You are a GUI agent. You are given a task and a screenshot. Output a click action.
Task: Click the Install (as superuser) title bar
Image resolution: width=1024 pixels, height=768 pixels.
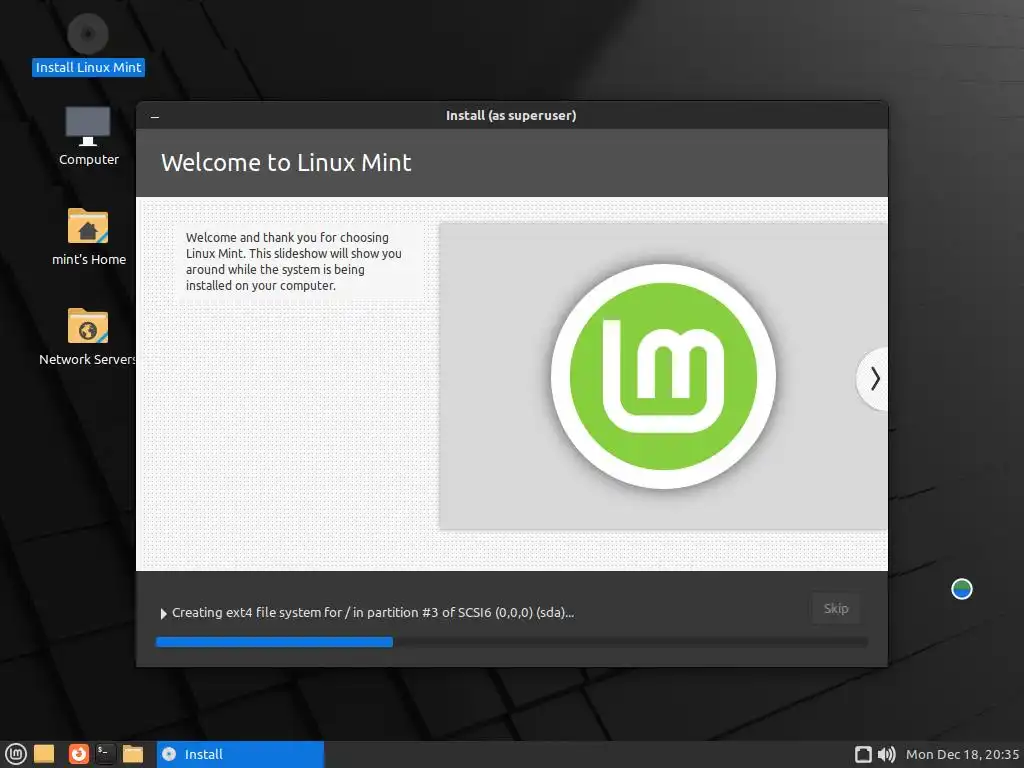coord(511,116)
